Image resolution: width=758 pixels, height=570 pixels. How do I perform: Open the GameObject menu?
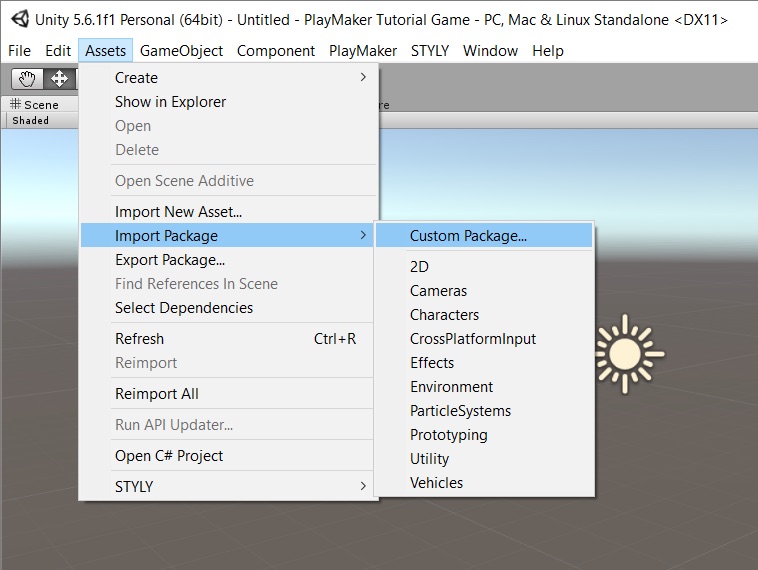pyautogui.click(x=181, y=51)
